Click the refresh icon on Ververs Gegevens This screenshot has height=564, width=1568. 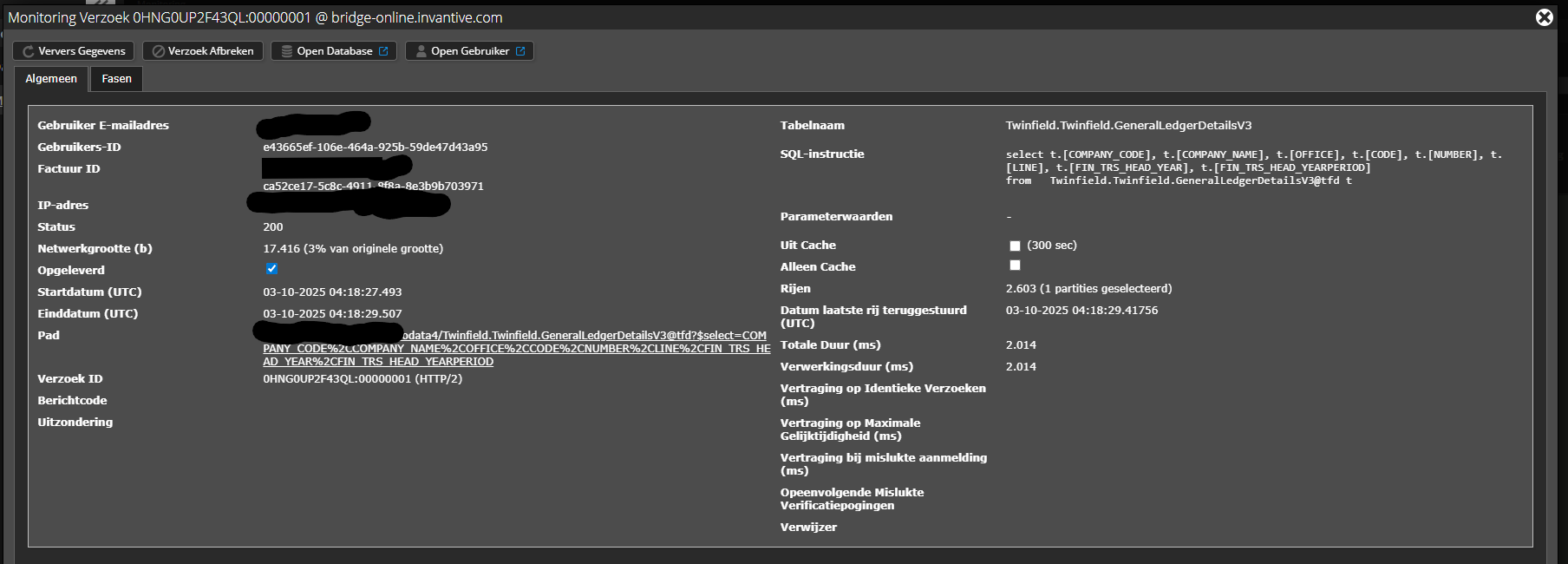click(28, 51)
